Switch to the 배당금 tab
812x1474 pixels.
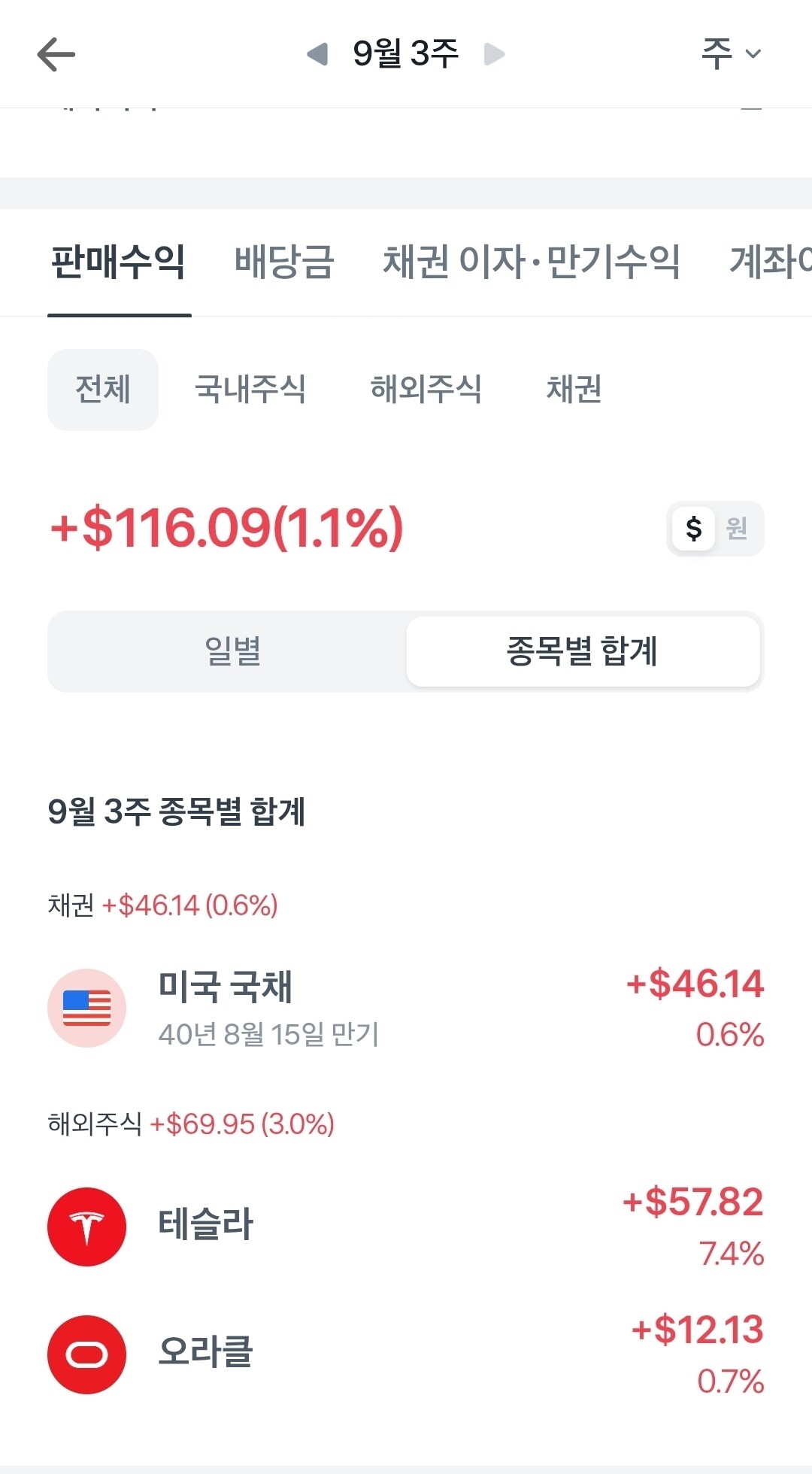tap(283, 262)
